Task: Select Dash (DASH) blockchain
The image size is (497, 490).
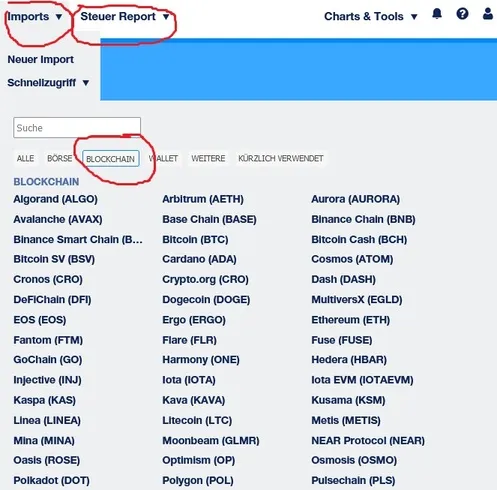Action: [344, 279]
